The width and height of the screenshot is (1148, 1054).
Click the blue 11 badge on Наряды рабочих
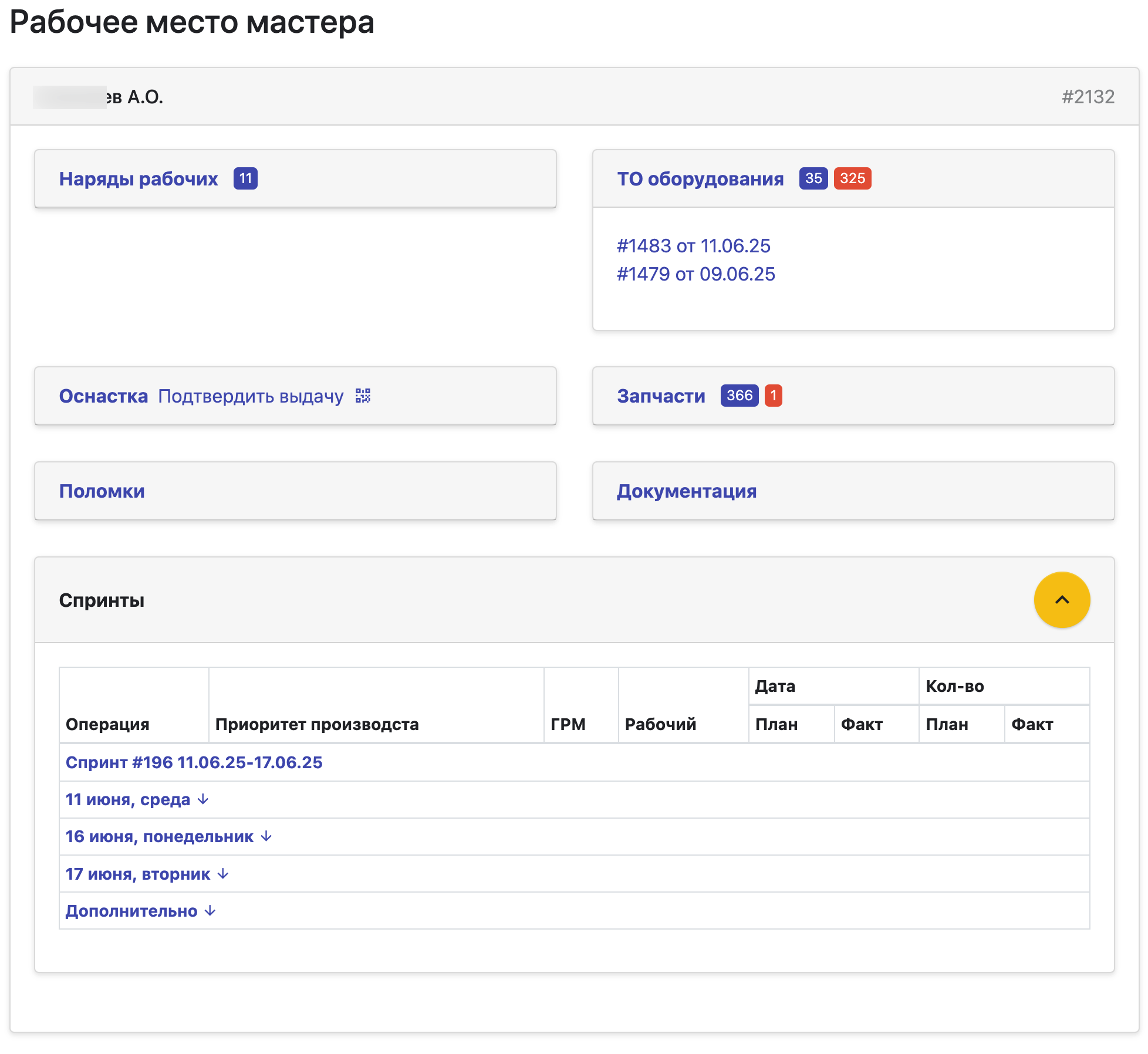pos(245,178)
